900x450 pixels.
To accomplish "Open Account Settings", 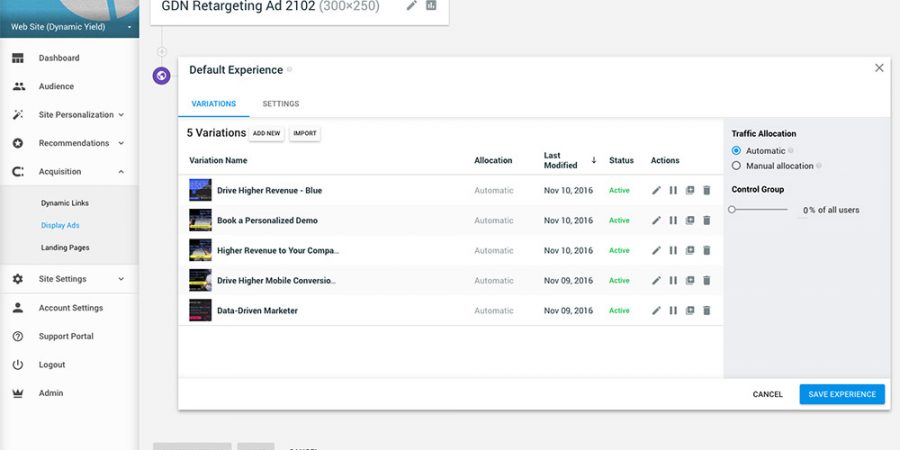I will [69, 308].
